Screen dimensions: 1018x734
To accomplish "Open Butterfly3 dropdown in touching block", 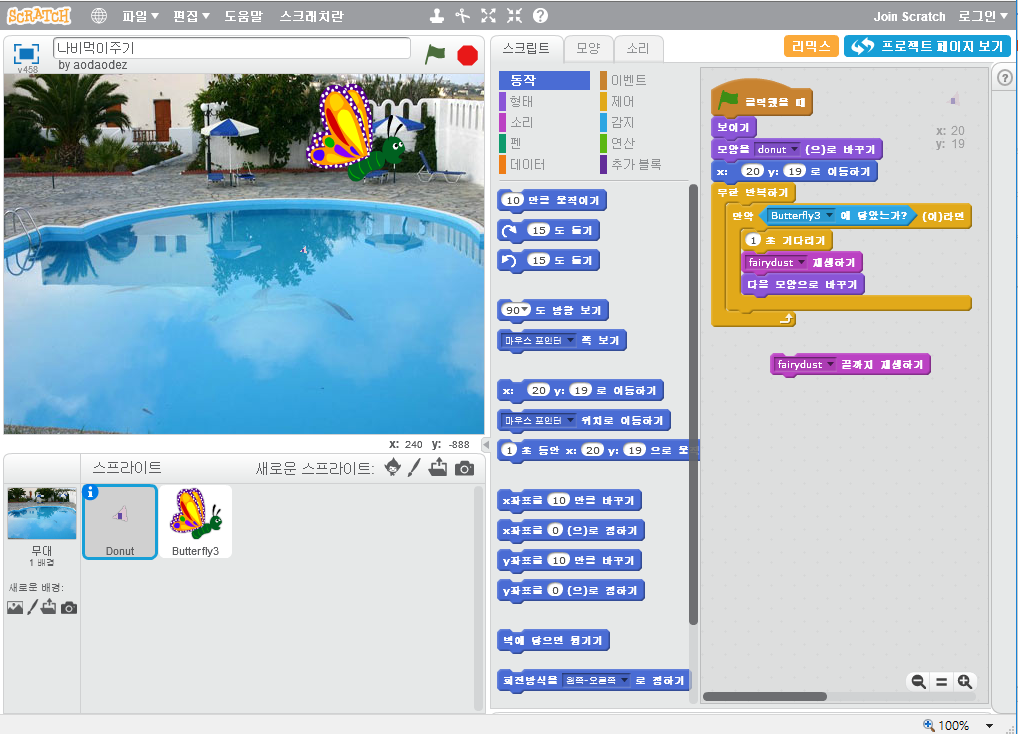I will 828,215.
